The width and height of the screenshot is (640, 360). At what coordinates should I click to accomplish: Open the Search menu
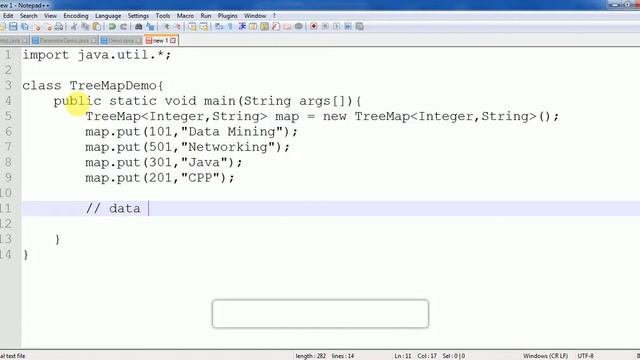(x=29, y=16)
